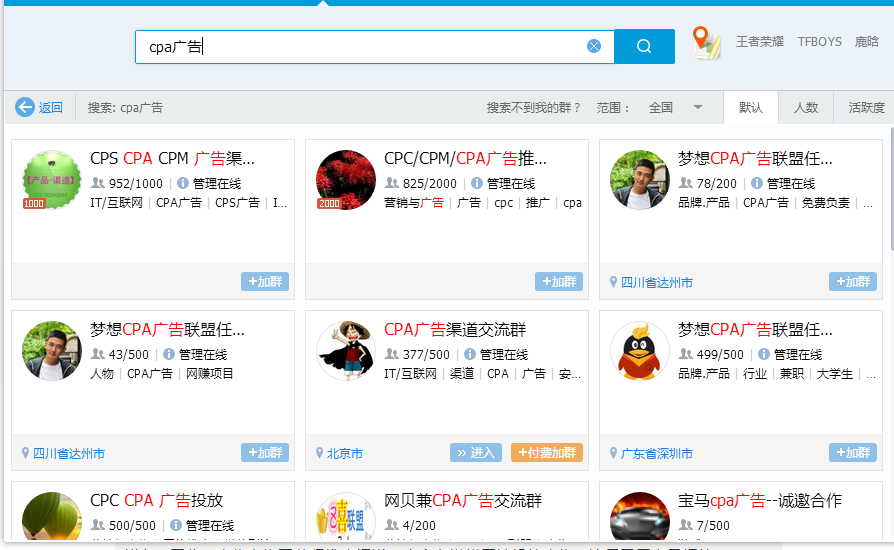Click the 大学生 tag
The image size is (894, 550).
pos(835,374)
